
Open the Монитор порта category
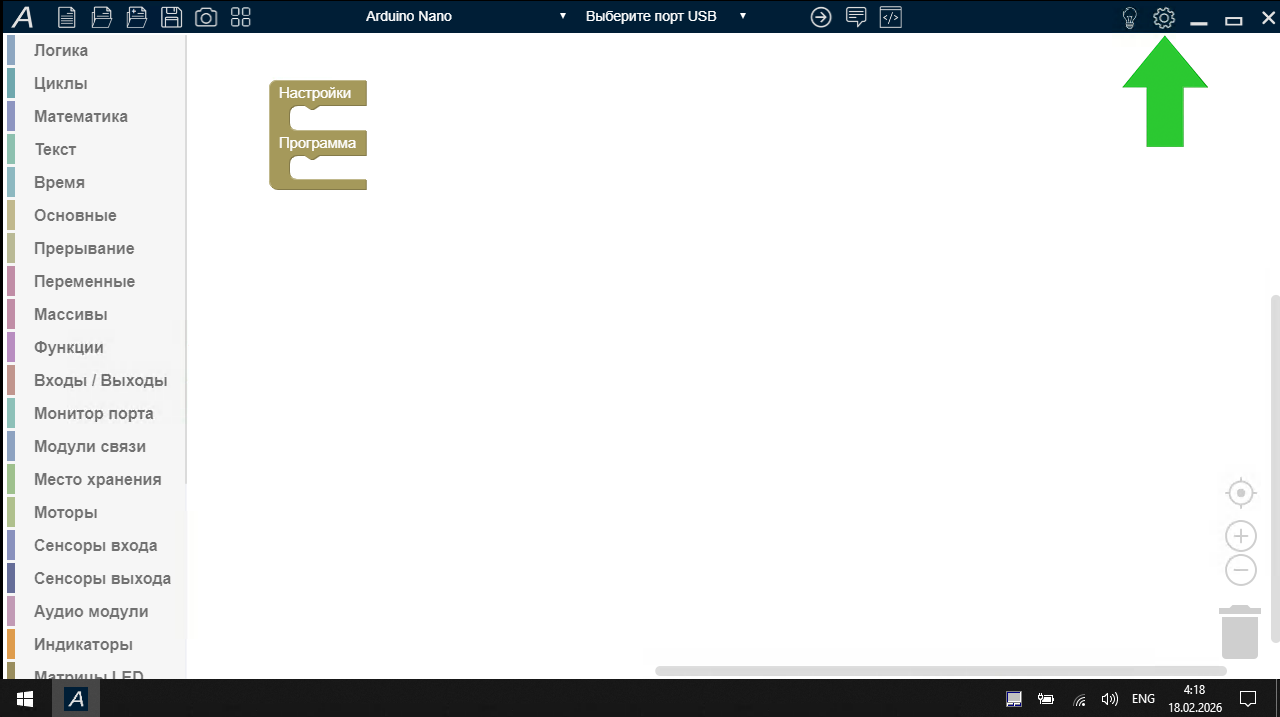[93, 413]
